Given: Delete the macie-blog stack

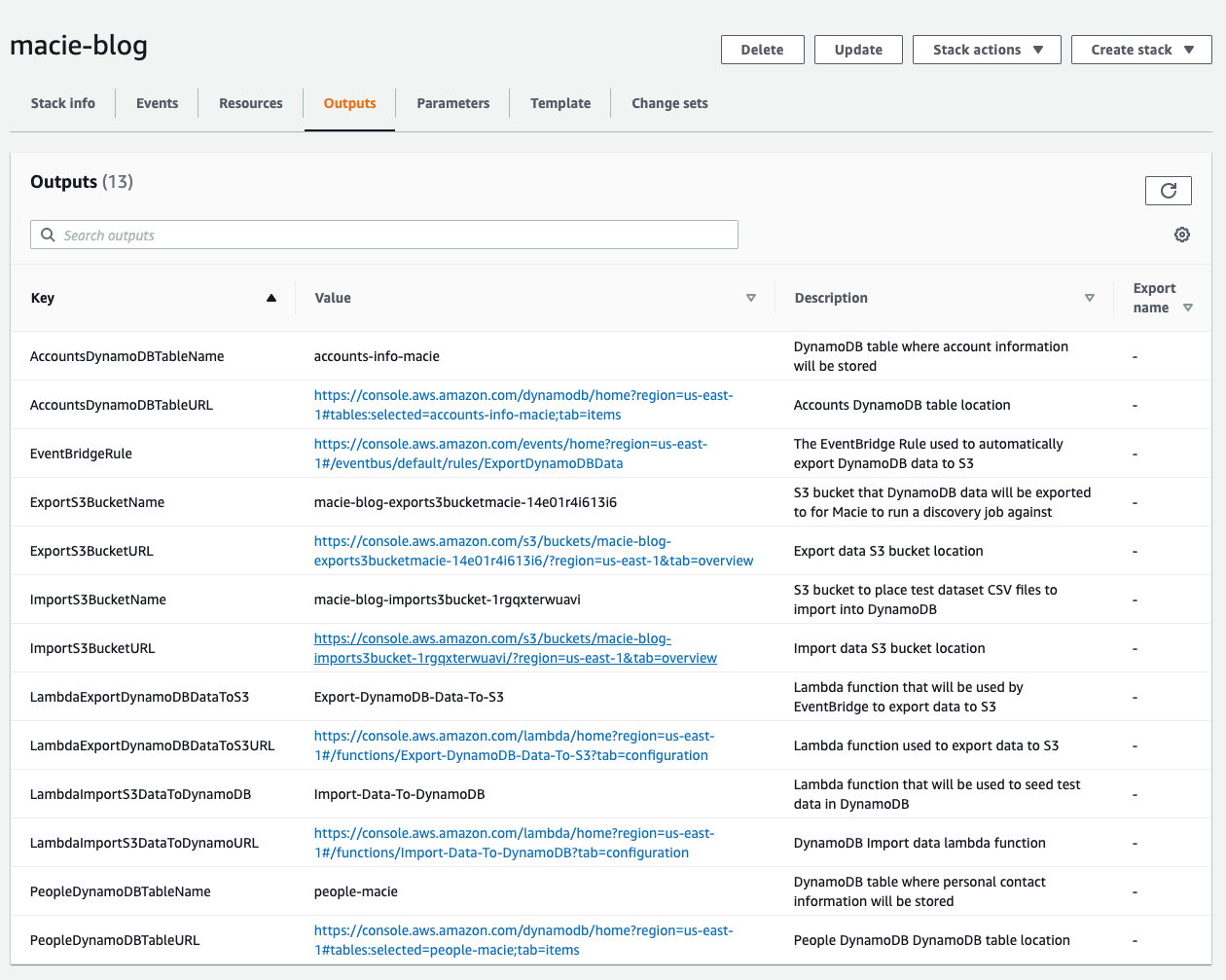Looking at the screenshot, I should click(x=762, y=50).
